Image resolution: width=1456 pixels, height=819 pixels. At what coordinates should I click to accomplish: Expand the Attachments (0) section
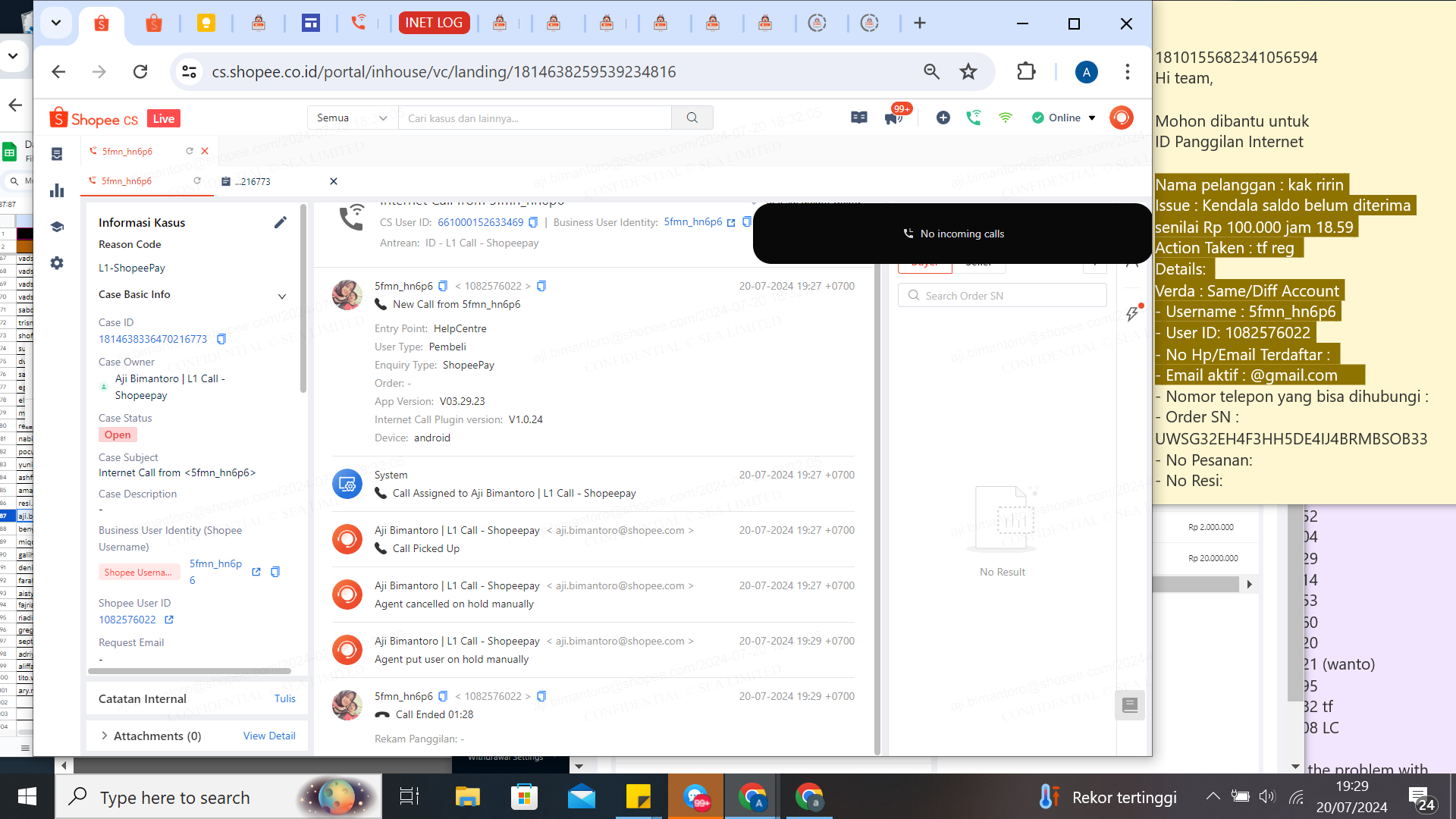tap(104, 736)
